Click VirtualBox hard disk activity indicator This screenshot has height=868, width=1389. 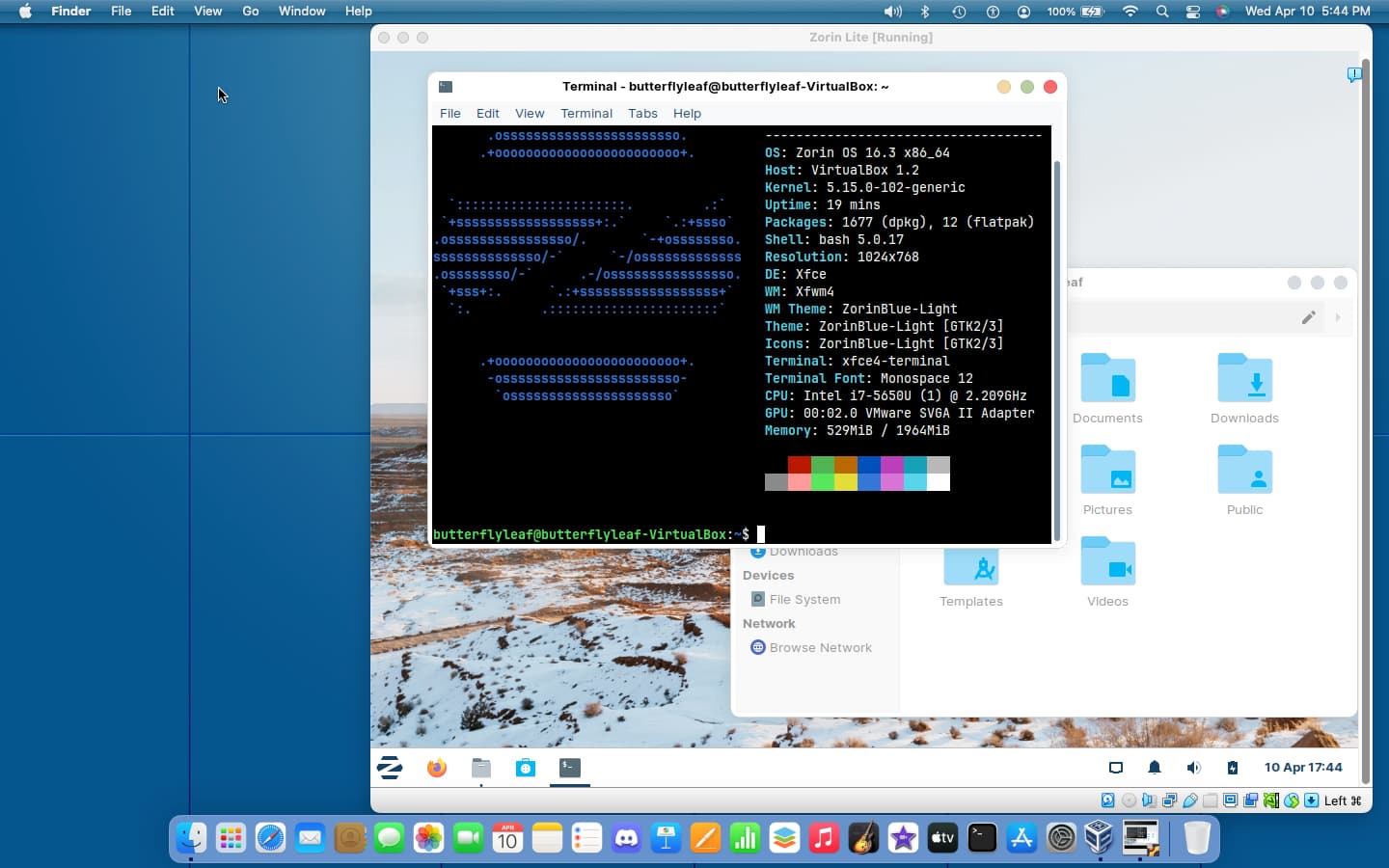1107,800
